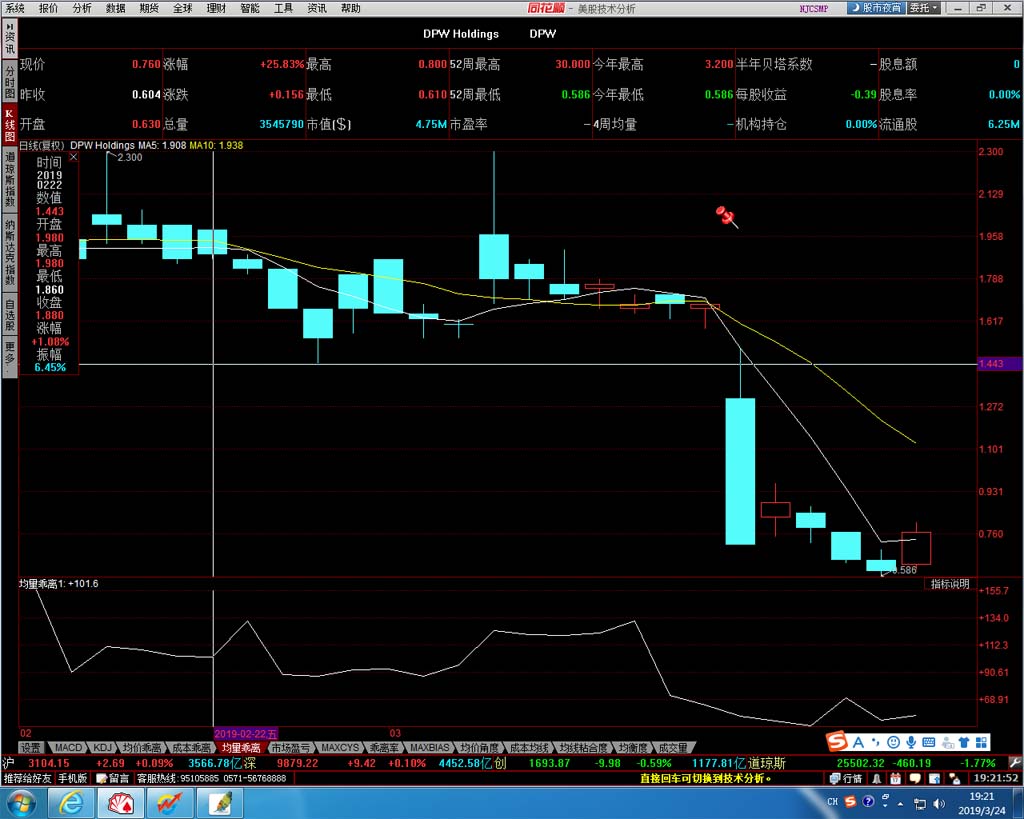The height and width of the screenshot is (819, 1024).
Task: Switch to the KDJ indicator tab
Action: pos(102,747)
